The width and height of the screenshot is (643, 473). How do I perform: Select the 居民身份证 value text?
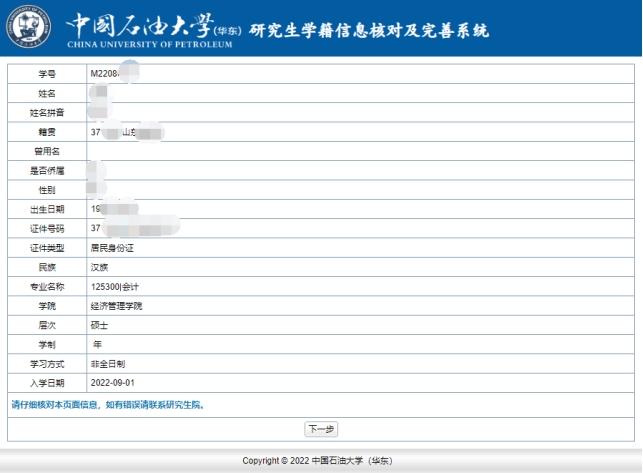112,248
